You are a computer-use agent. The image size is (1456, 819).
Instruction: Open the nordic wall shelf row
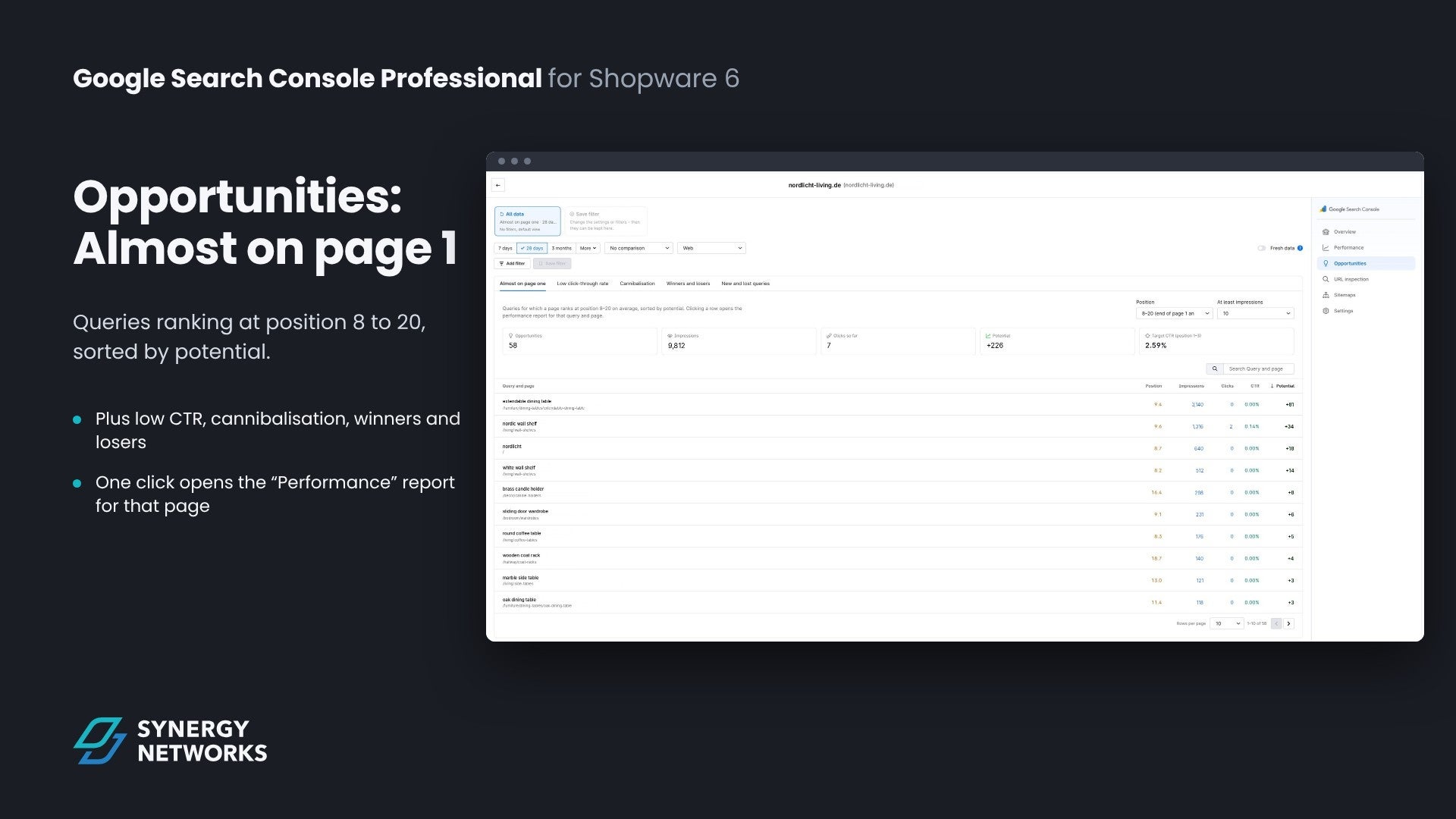898,426
